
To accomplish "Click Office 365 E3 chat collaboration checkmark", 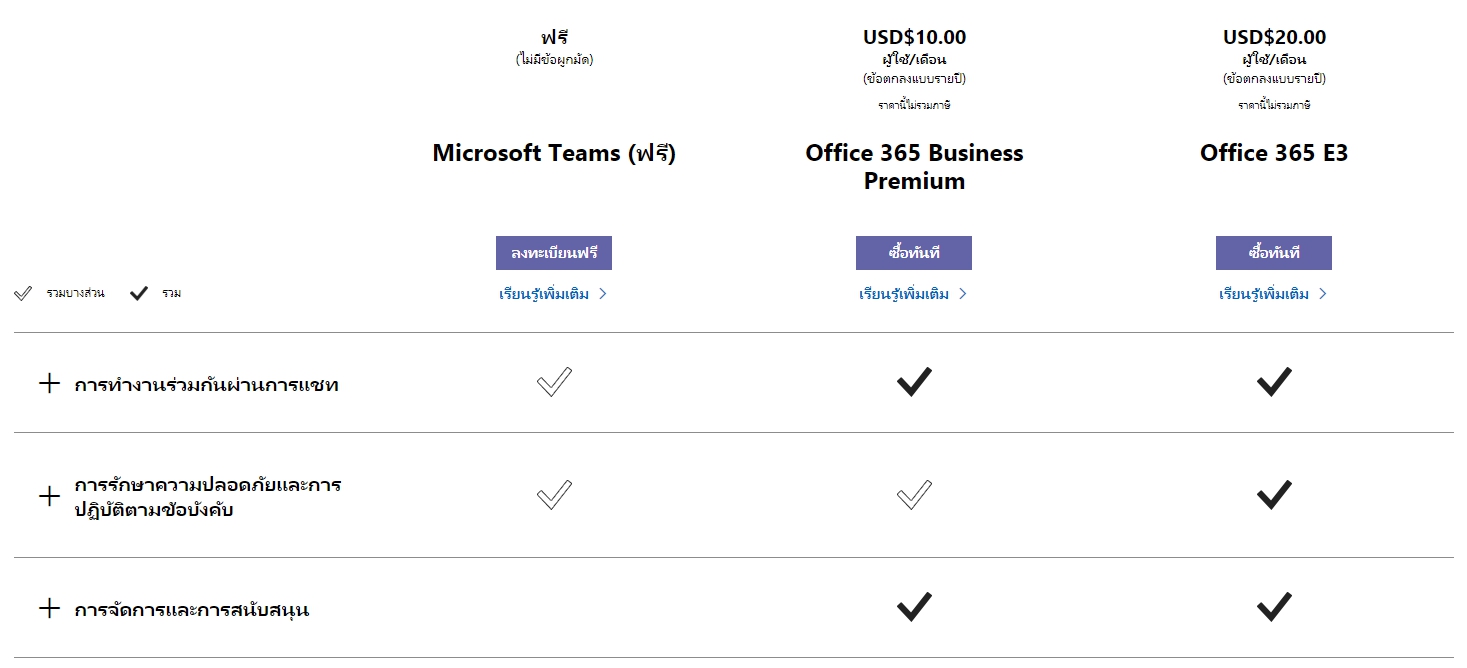I will [1274, 382].
